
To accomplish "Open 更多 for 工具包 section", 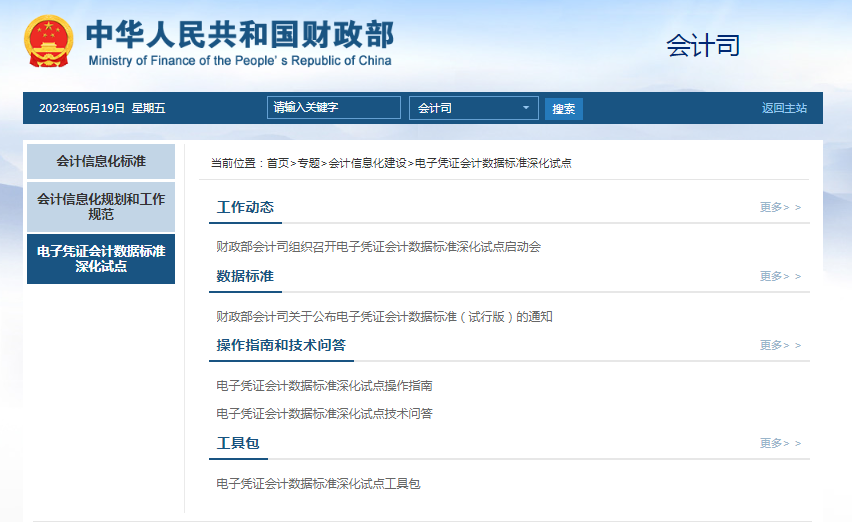I will [779, 443].
